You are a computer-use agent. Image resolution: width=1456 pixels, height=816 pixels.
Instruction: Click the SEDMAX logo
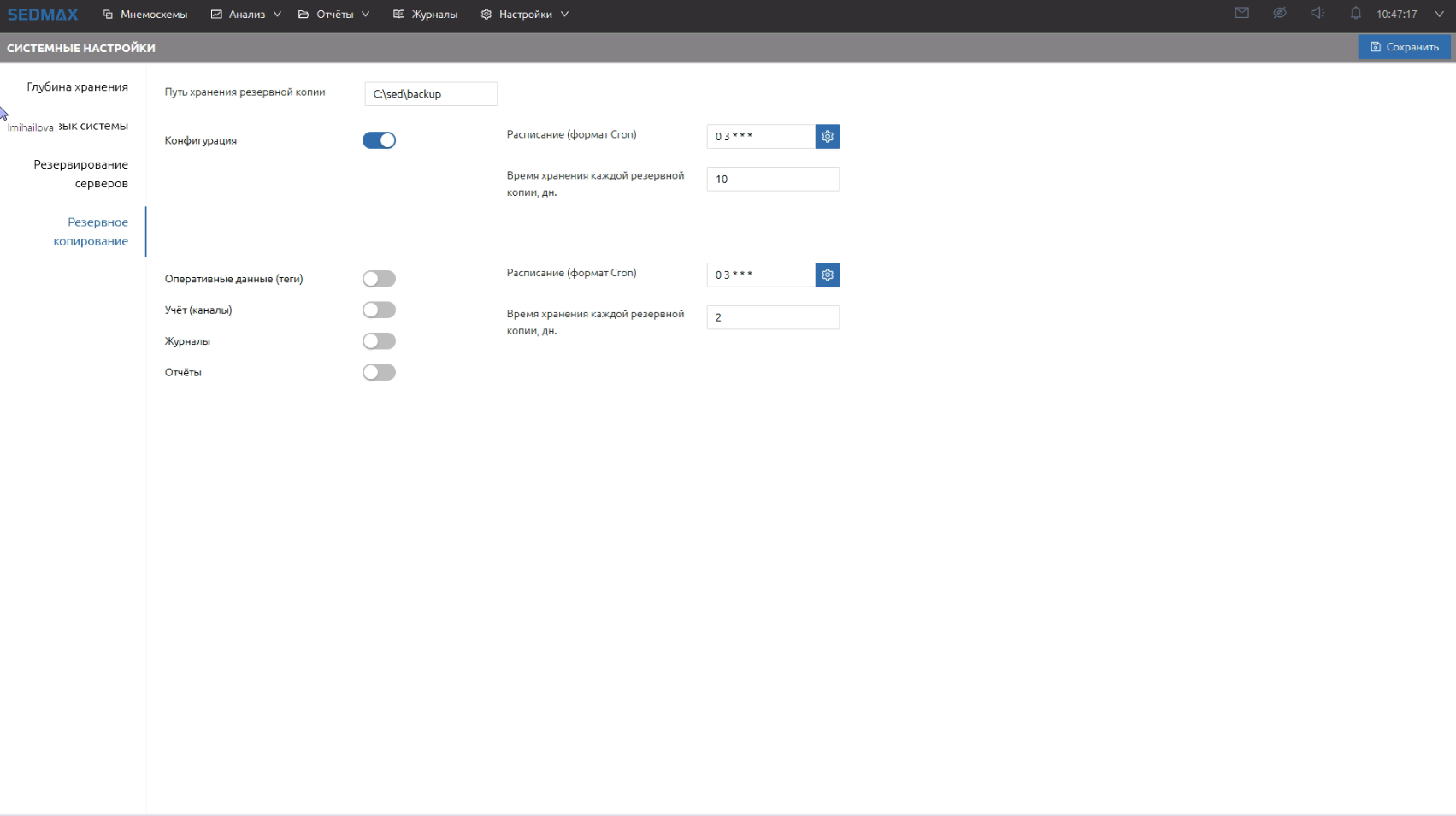[43, 15]
